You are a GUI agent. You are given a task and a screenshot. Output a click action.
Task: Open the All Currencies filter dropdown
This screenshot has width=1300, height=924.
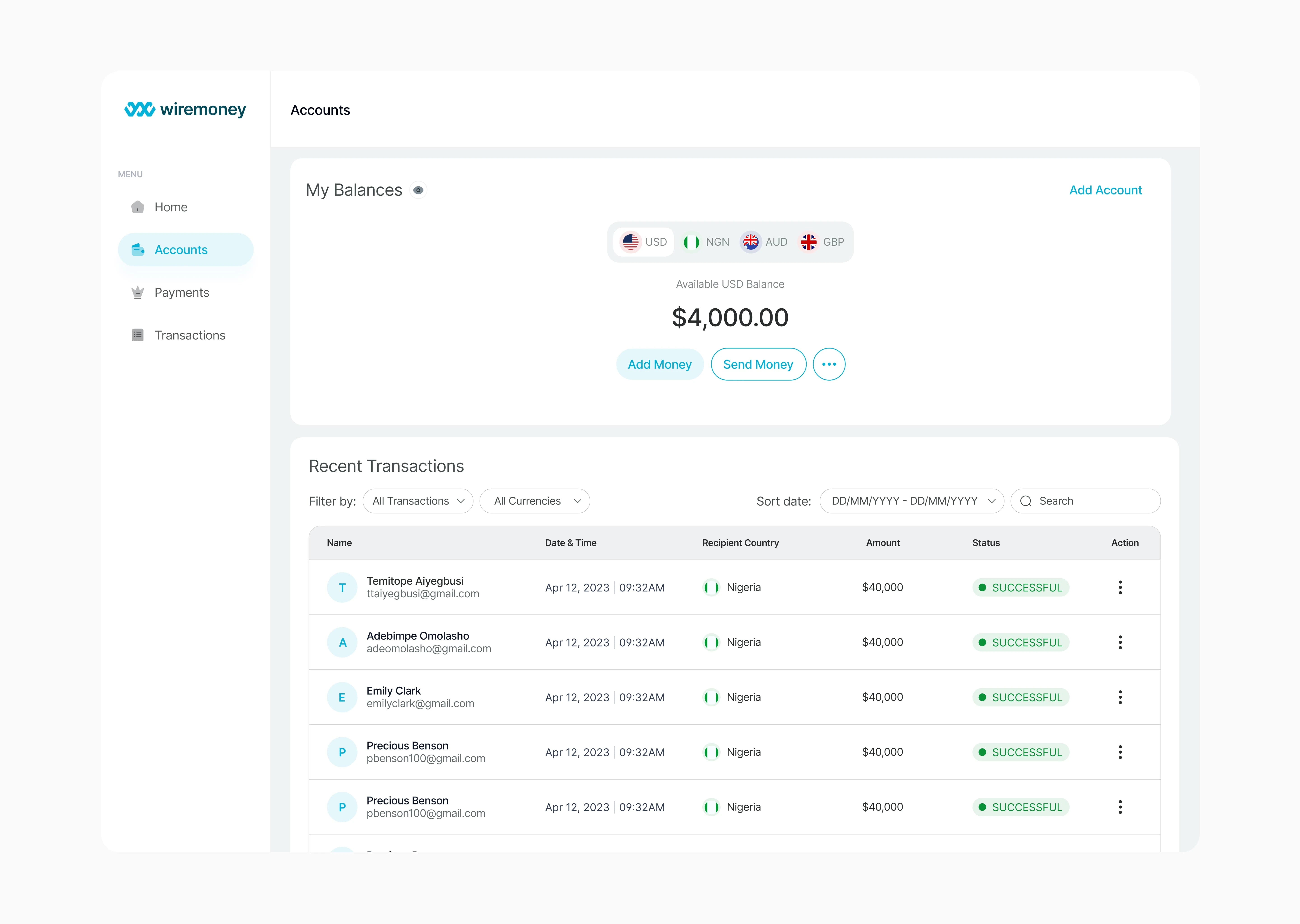(x=535, y=501)
